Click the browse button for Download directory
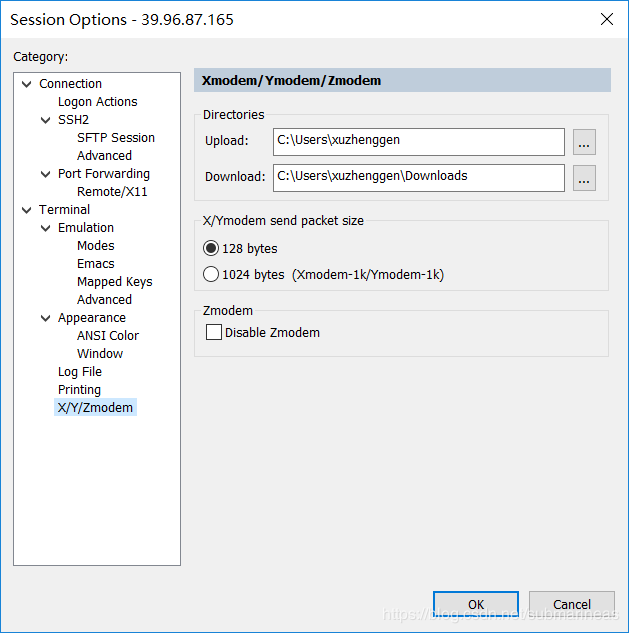 584,178
